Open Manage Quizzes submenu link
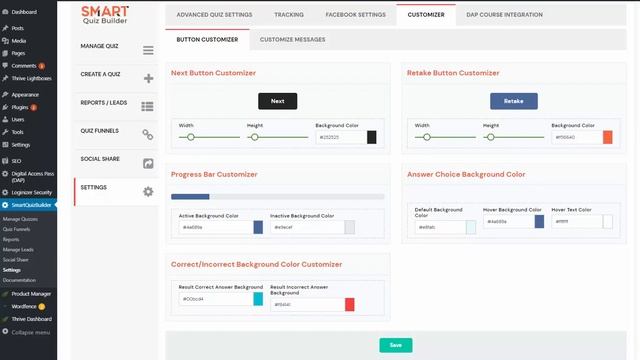Viewport: 640px width, 360px height. 20,219
